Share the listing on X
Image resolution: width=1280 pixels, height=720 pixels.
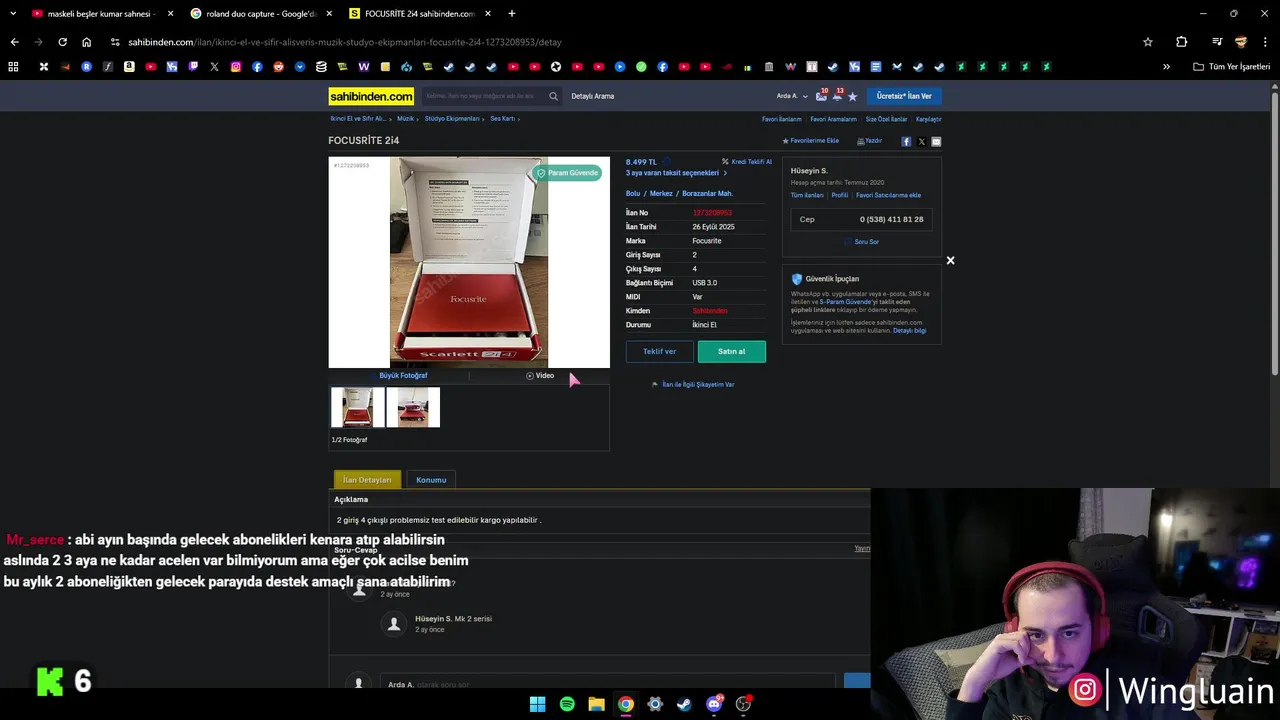tap(921, 141)
